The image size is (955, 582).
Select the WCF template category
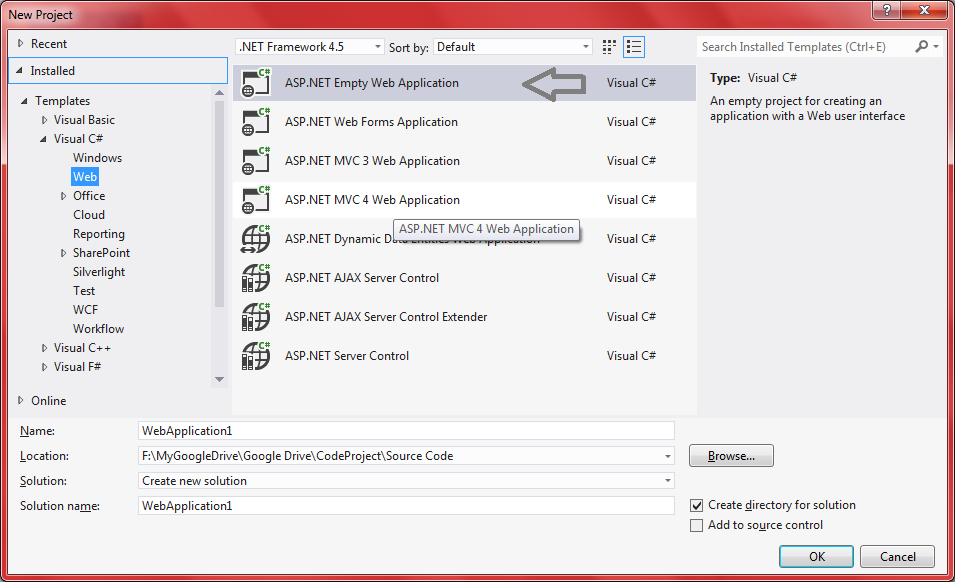pos(85,310)
